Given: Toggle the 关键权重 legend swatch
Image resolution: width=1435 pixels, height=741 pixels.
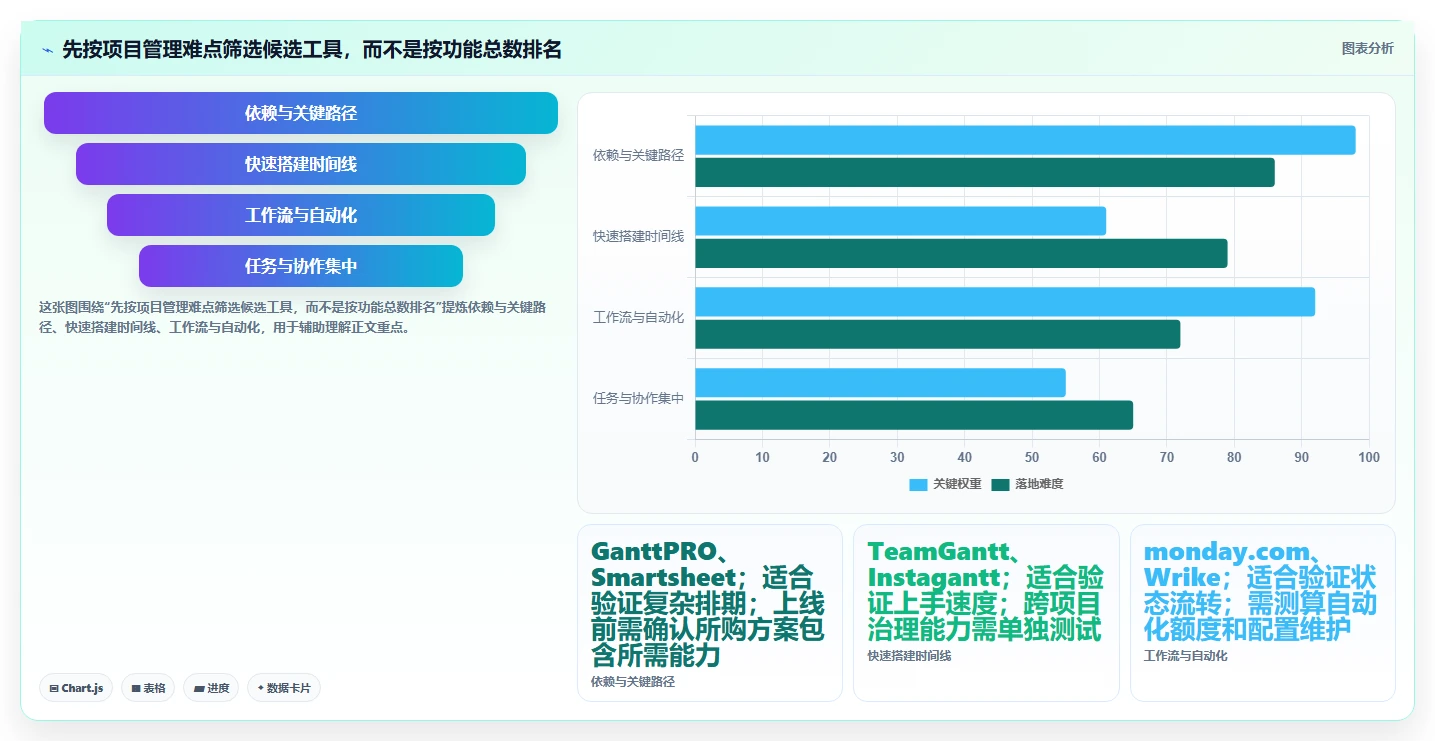Looking at the screenshot, I should pos(918,484).
